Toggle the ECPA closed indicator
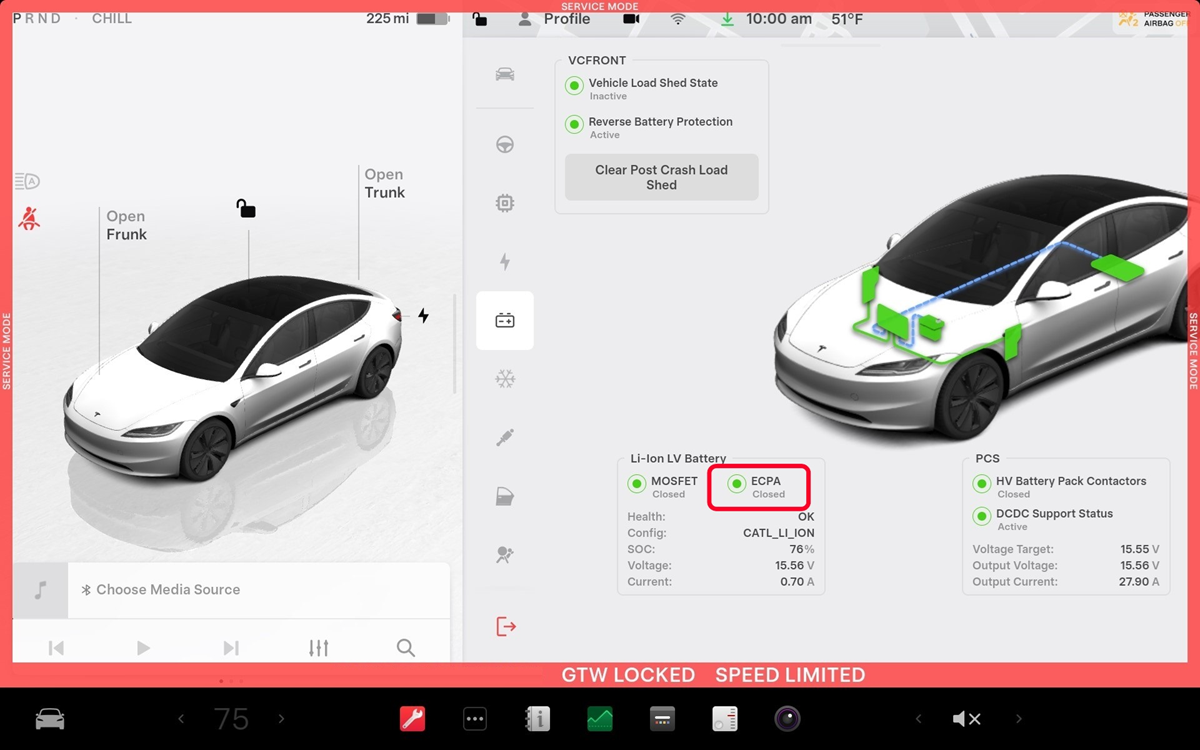Image resolution: width=1200 pixels, height=750 pixels. (x=737, y=484)
